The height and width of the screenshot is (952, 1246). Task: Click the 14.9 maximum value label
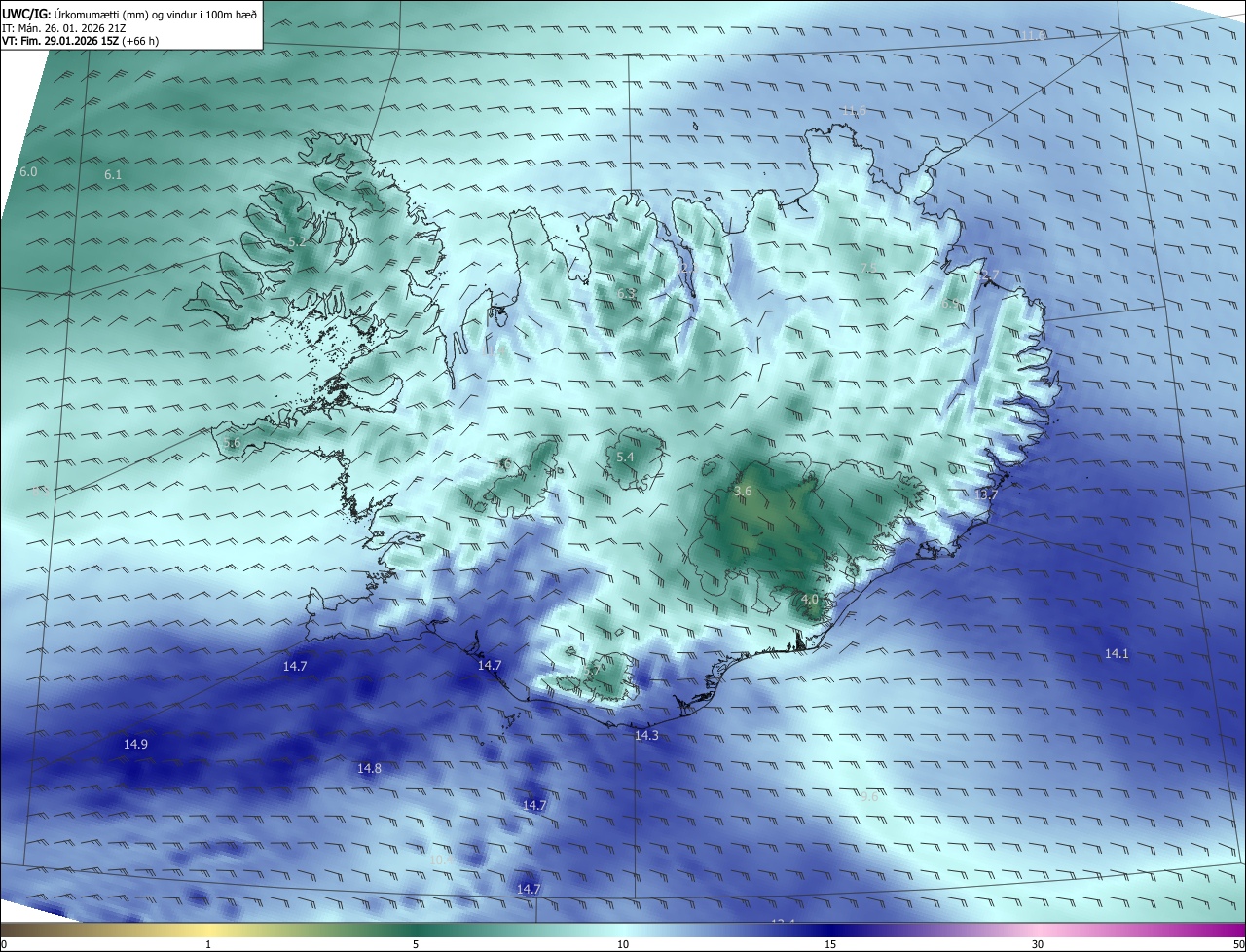click(135, 745)
